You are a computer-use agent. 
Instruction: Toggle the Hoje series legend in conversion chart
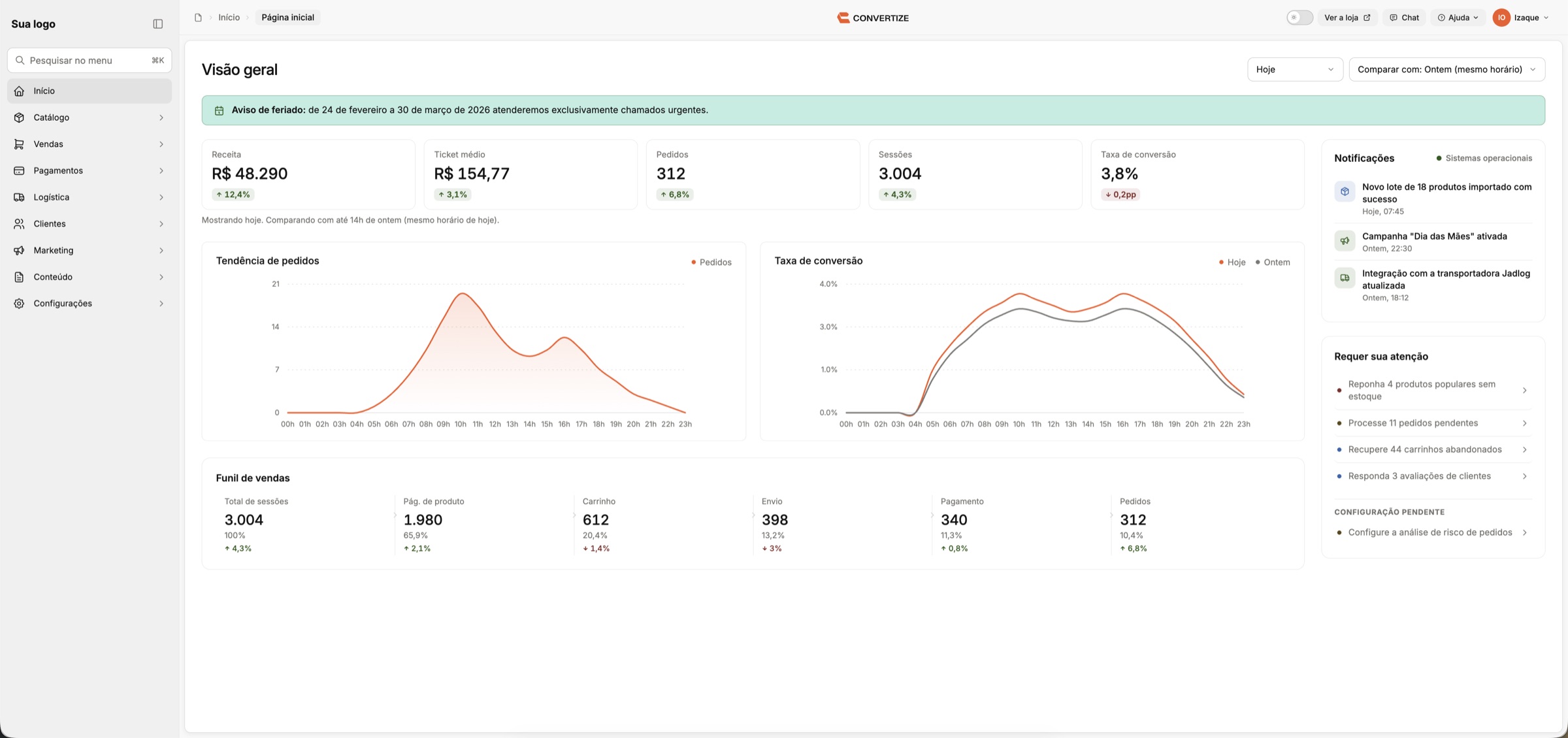(x=1232, y=263)
